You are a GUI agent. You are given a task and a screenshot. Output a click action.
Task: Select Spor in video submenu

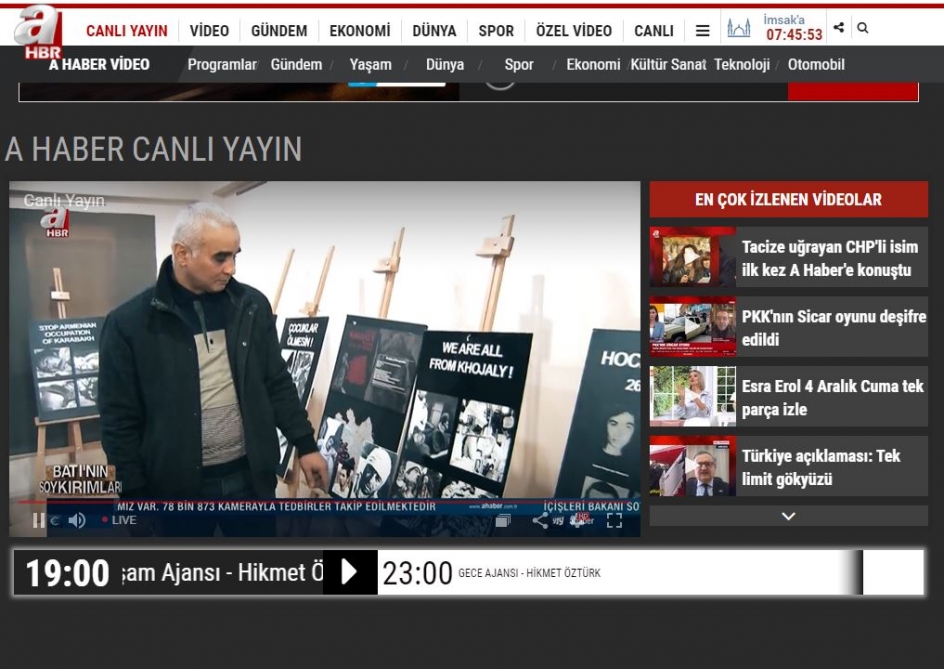pyautogui.click(x=519, y=64)
